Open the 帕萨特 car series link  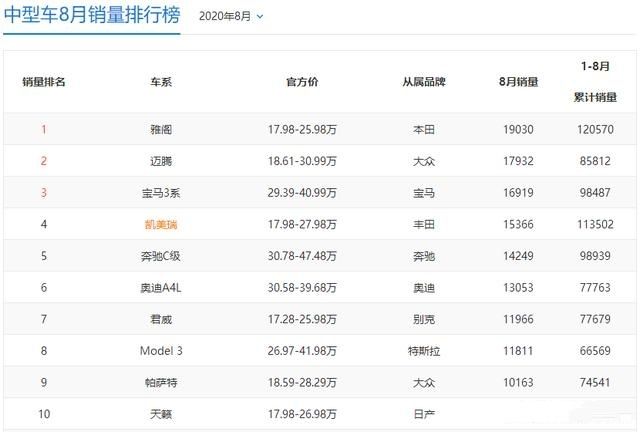pyautogui.click(x=161, y=383)
